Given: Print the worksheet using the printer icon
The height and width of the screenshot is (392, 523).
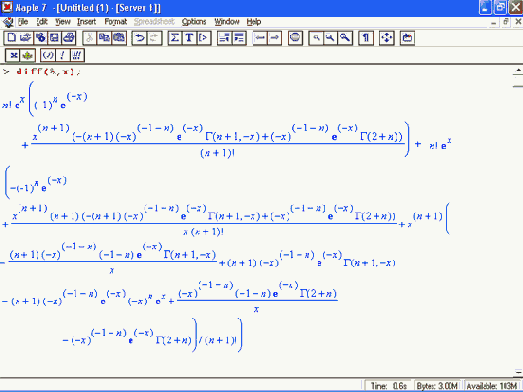Looking at the screenshot, I should coord(69,38).
